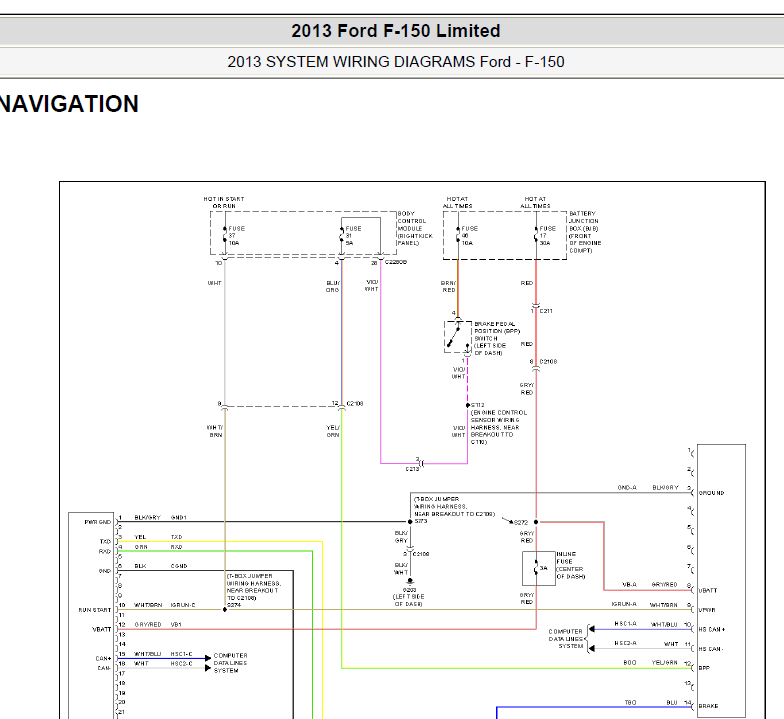784x719 pixels.
Task: Click the TBO circuit label
Action: [630, 702]
